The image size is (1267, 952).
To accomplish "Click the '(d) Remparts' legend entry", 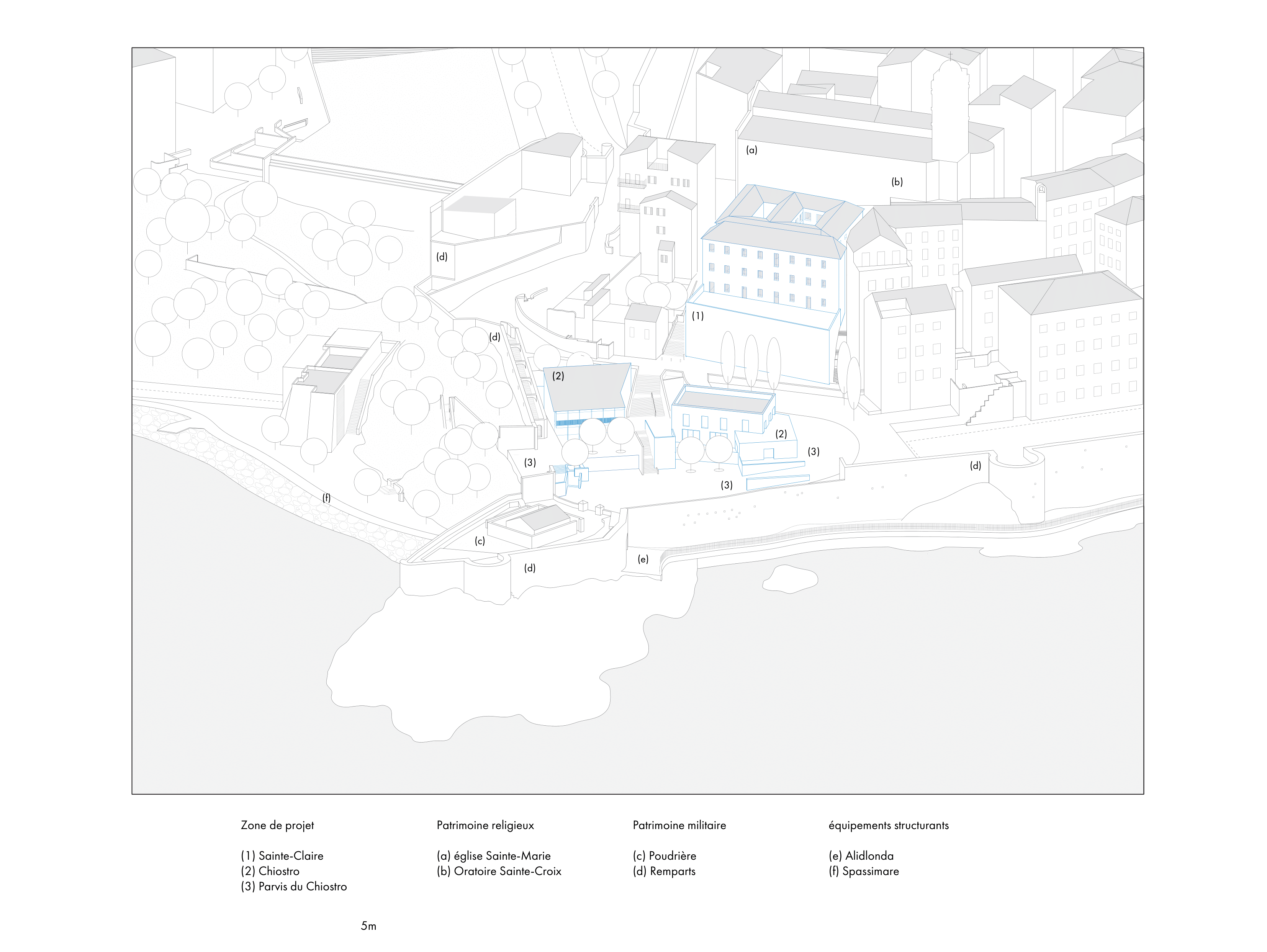I will [664, 871].
